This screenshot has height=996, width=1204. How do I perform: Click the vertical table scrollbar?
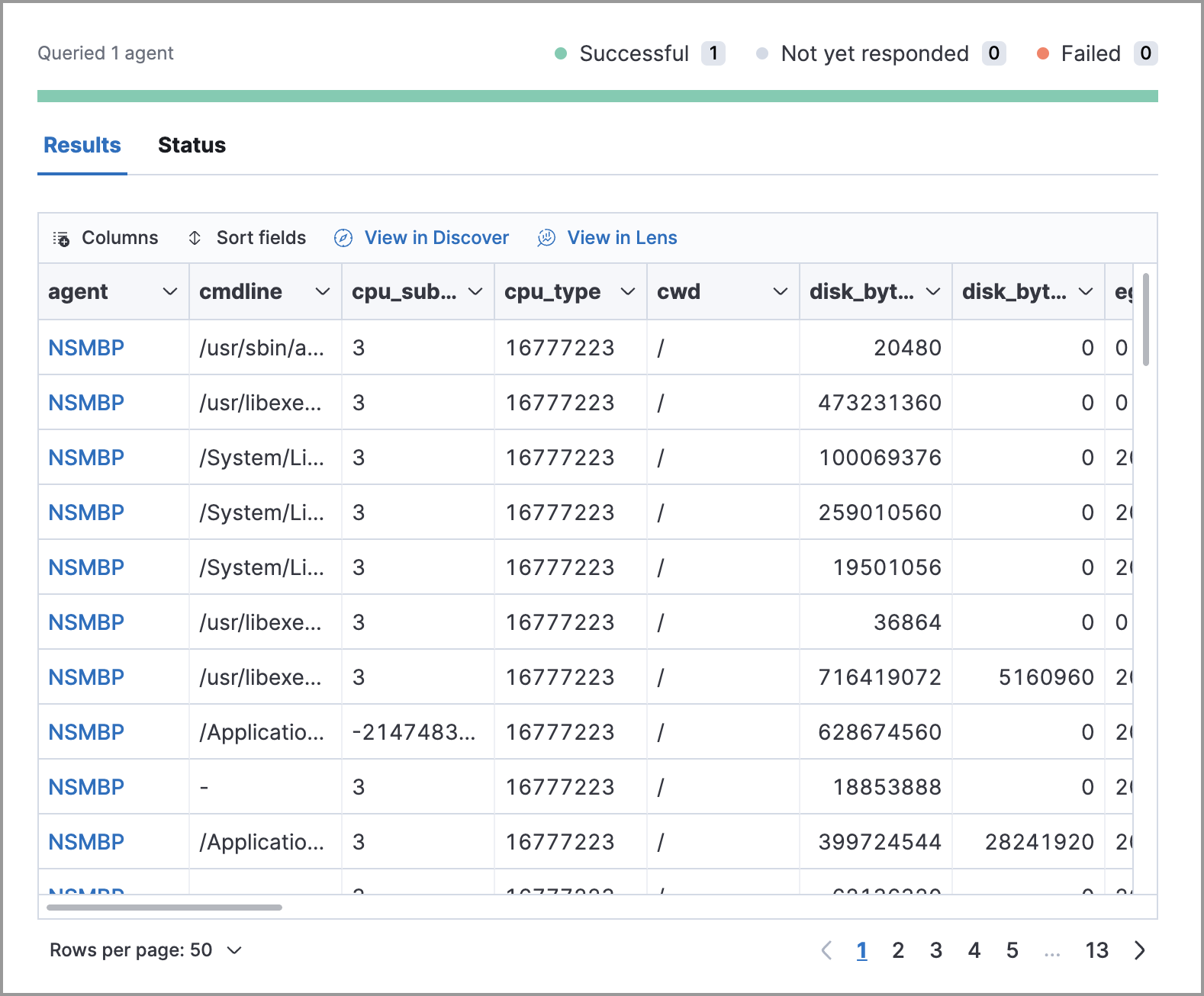pos(1145,320)
